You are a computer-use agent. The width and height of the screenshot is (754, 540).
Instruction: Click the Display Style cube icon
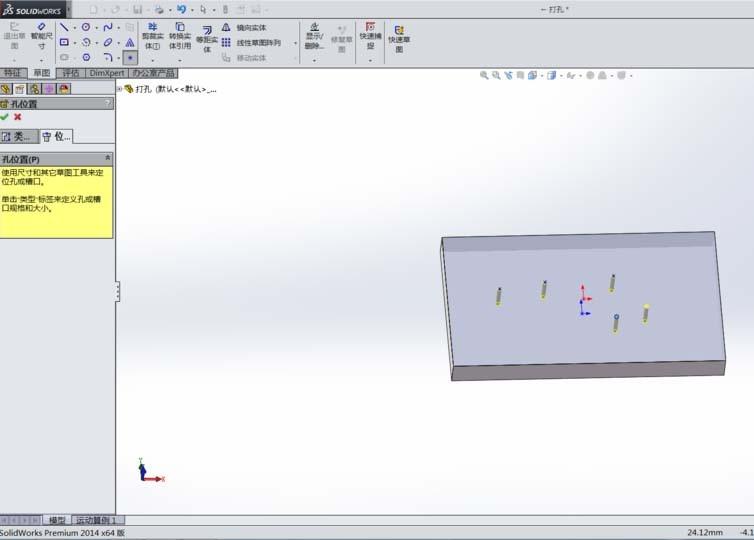552,75
